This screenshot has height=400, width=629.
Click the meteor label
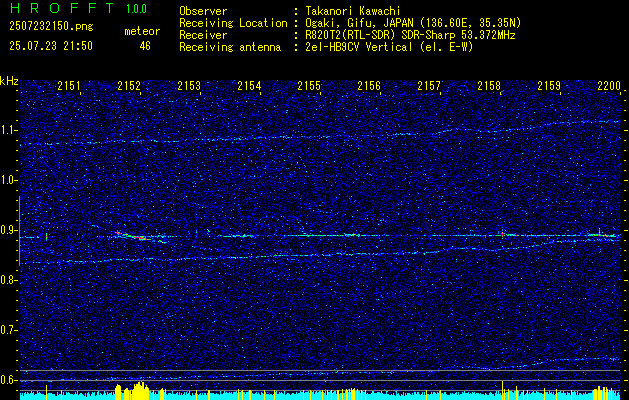[142, 31]
